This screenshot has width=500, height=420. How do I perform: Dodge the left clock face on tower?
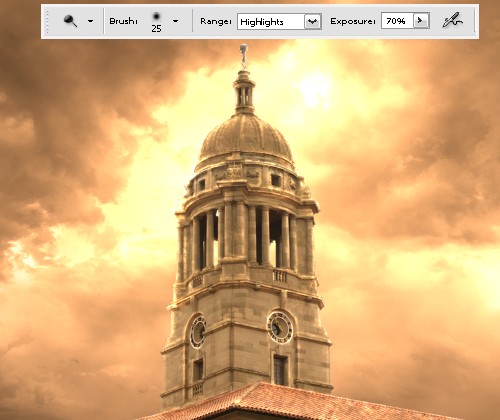[x=198, y=331]
